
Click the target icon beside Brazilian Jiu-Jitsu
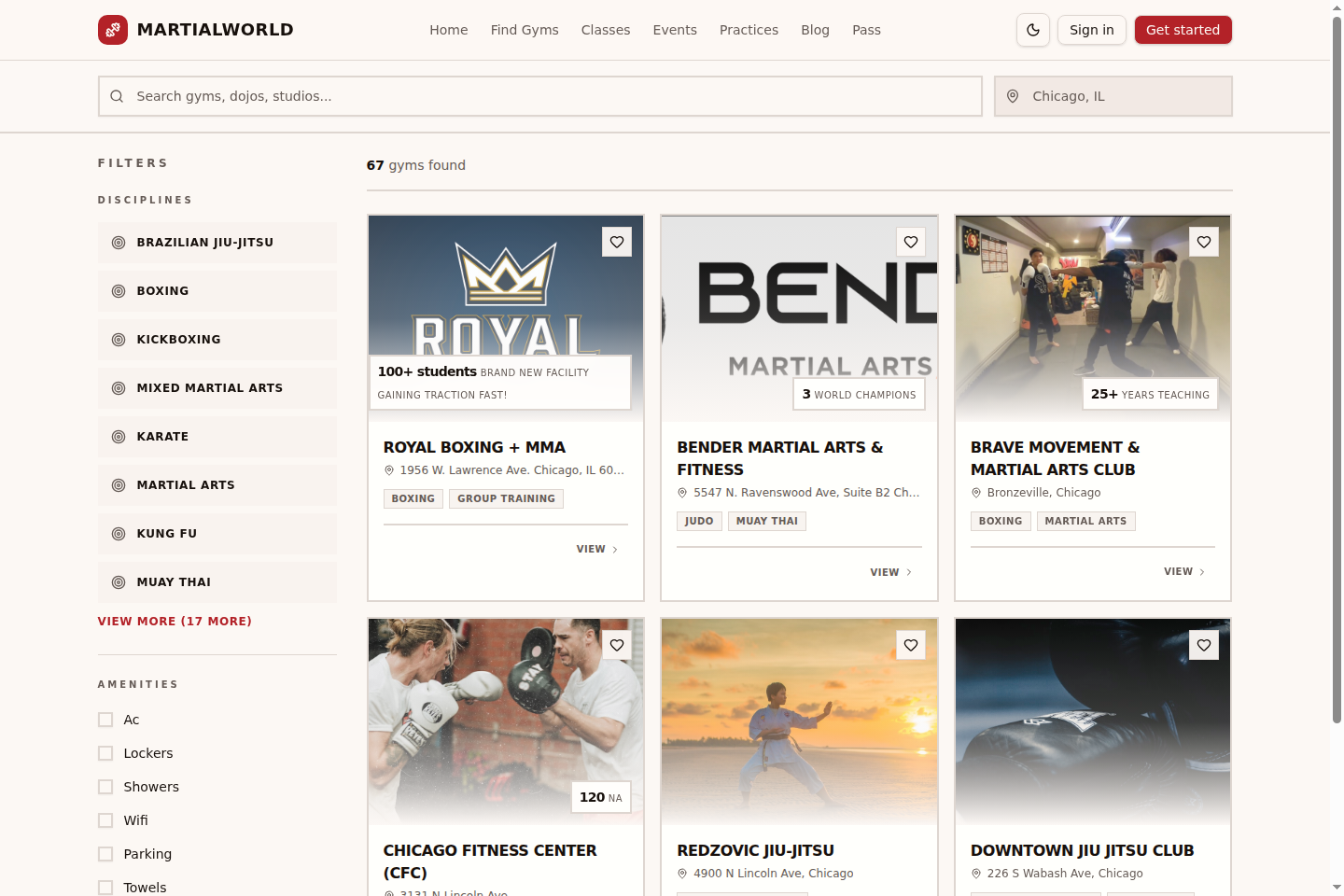pos(119,243)
